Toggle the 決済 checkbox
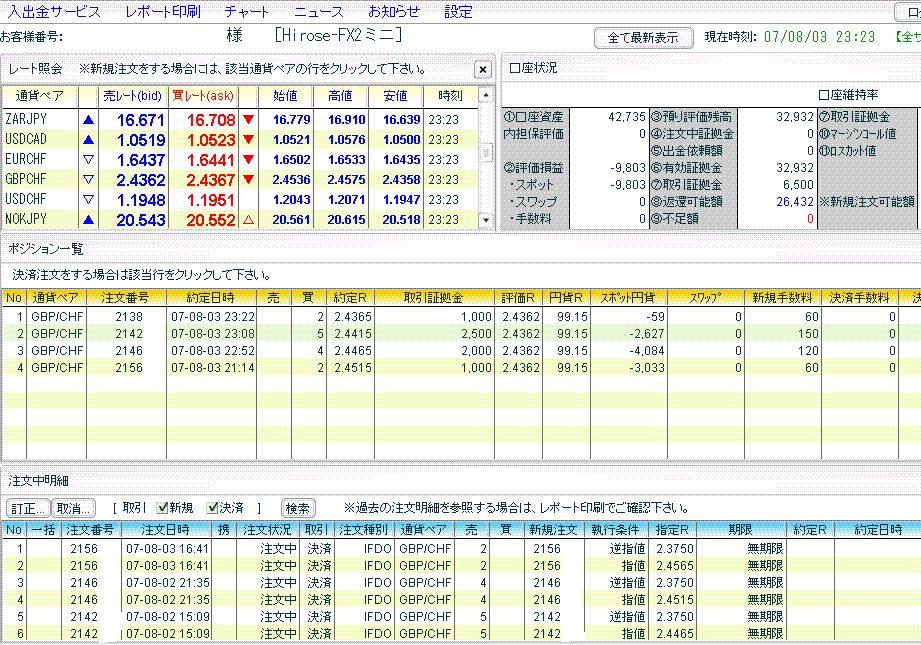Image resolution: width=921 pixels, height=645 pixels. point(213,508)
